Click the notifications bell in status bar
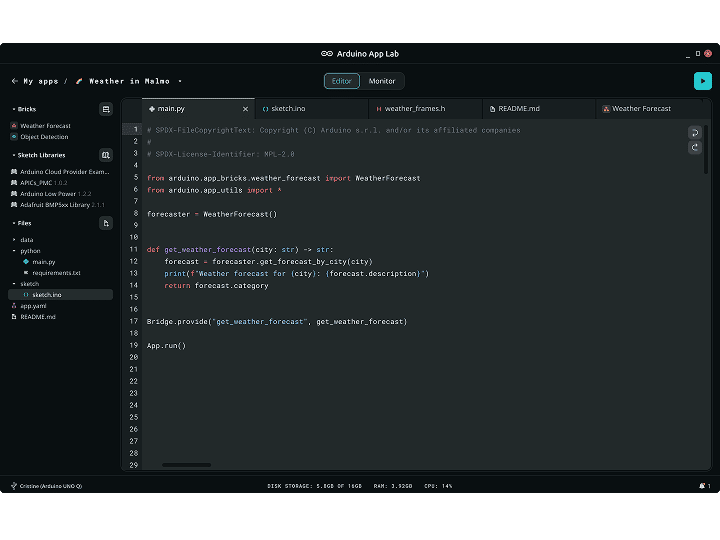Viewport: 720px width, 540px height. [x=702, y=486]
